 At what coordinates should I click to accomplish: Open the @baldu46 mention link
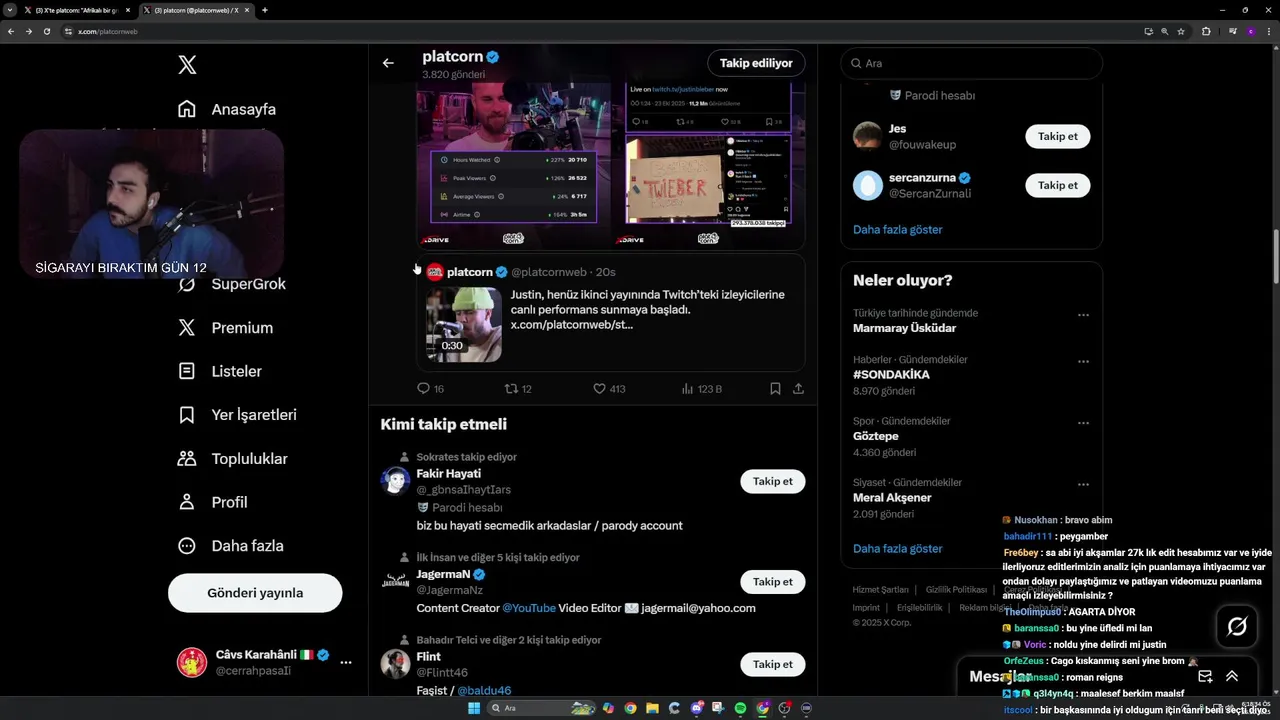pyautogui.click(x=484, y=690)
